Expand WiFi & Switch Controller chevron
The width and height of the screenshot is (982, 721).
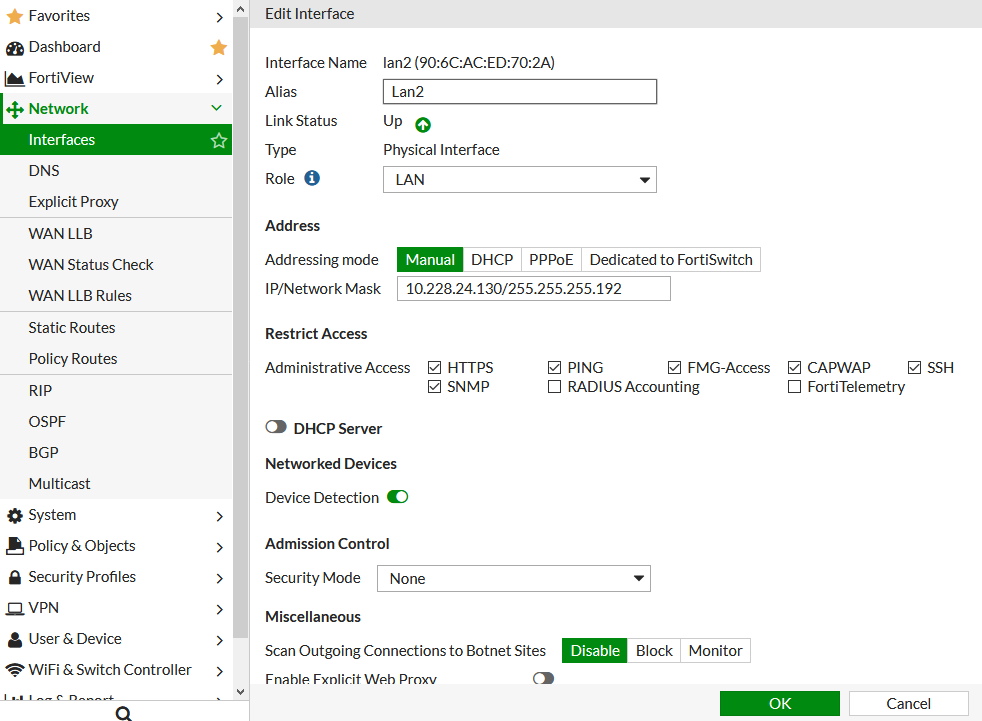coord(219,671)
